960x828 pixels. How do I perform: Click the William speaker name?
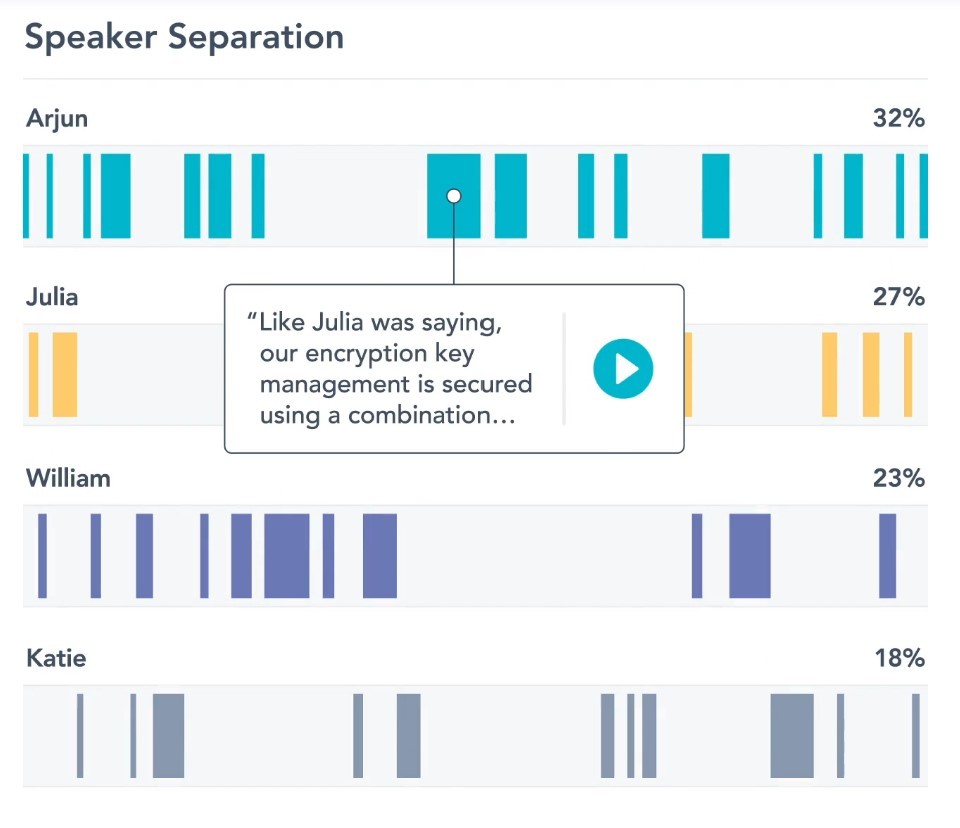68,478
